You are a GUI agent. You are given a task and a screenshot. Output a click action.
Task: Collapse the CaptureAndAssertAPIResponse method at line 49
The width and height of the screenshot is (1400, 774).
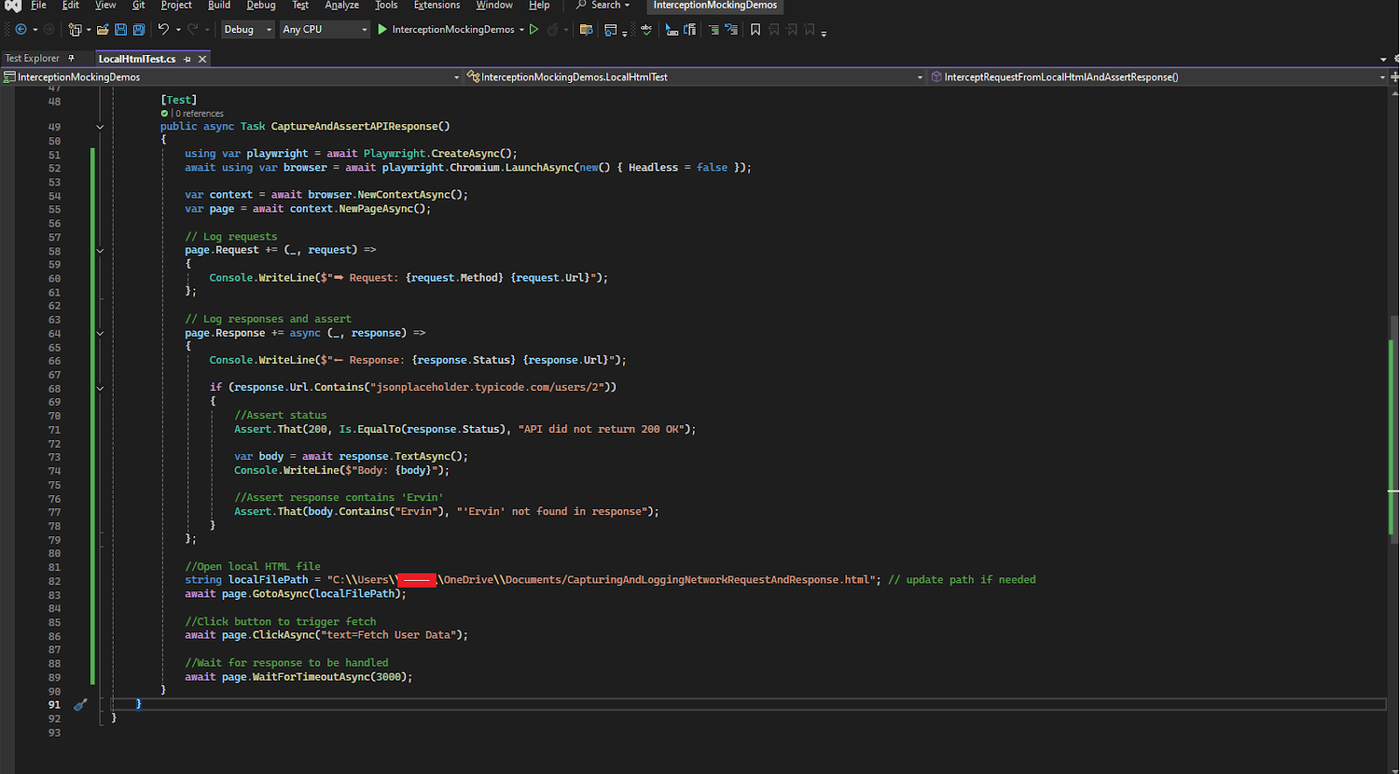click(100, 127)
